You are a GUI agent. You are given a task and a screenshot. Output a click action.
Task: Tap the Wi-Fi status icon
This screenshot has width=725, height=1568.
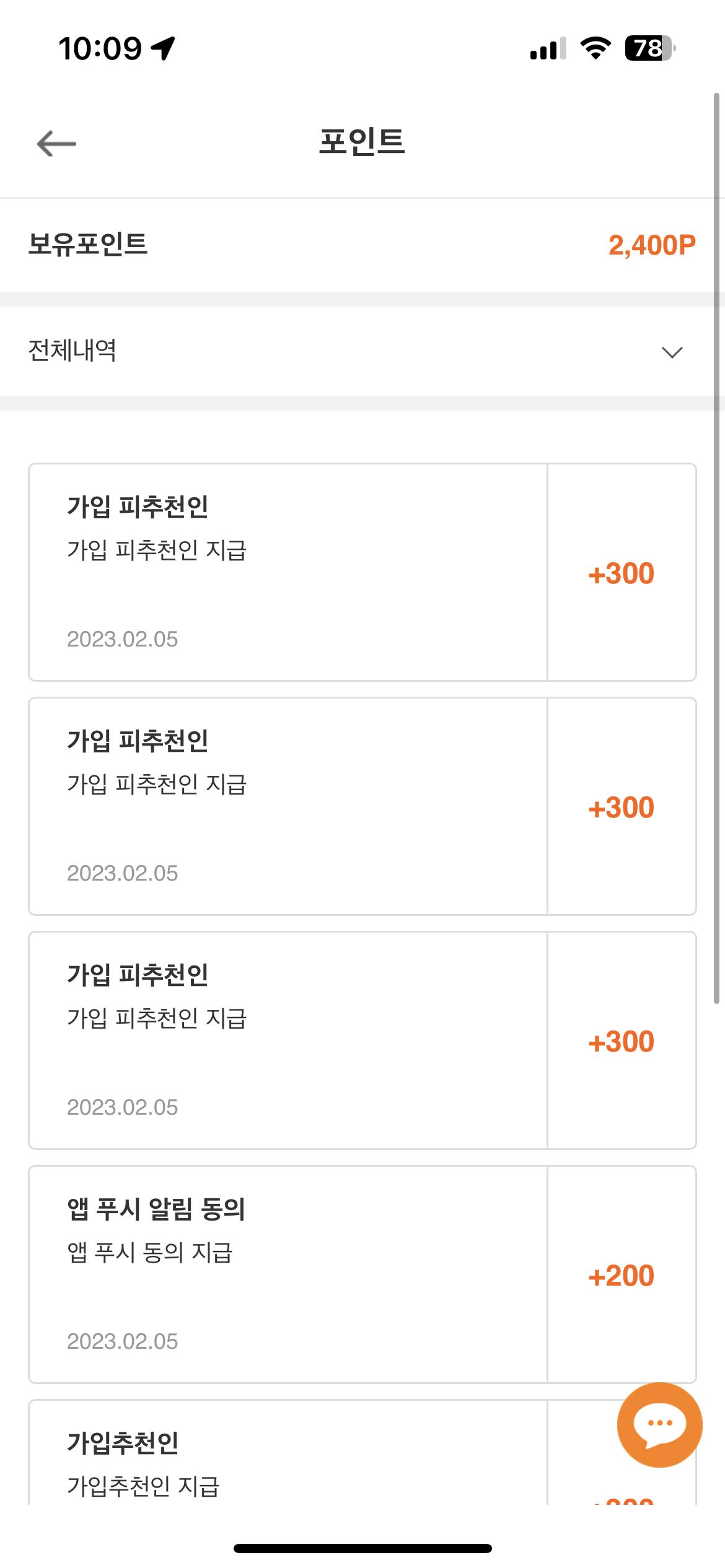click(x=595, y=48)
